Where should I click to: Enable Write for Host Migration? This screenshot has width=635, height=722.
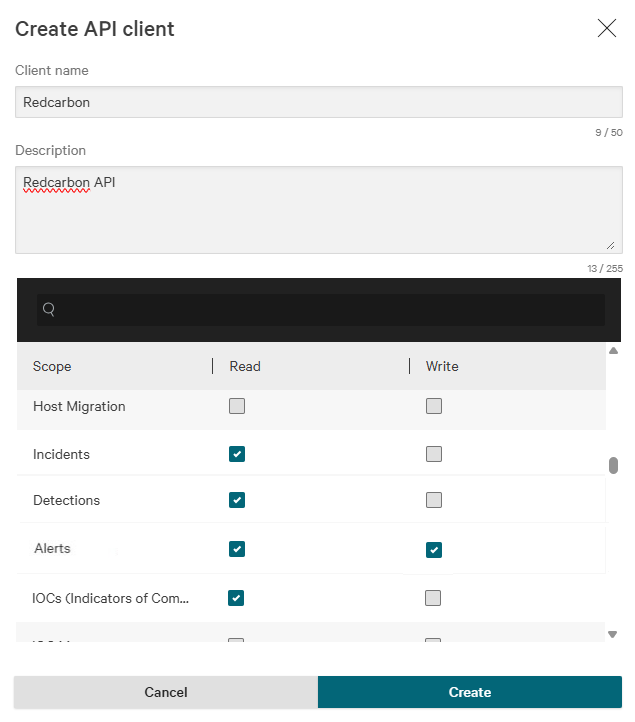433,406
